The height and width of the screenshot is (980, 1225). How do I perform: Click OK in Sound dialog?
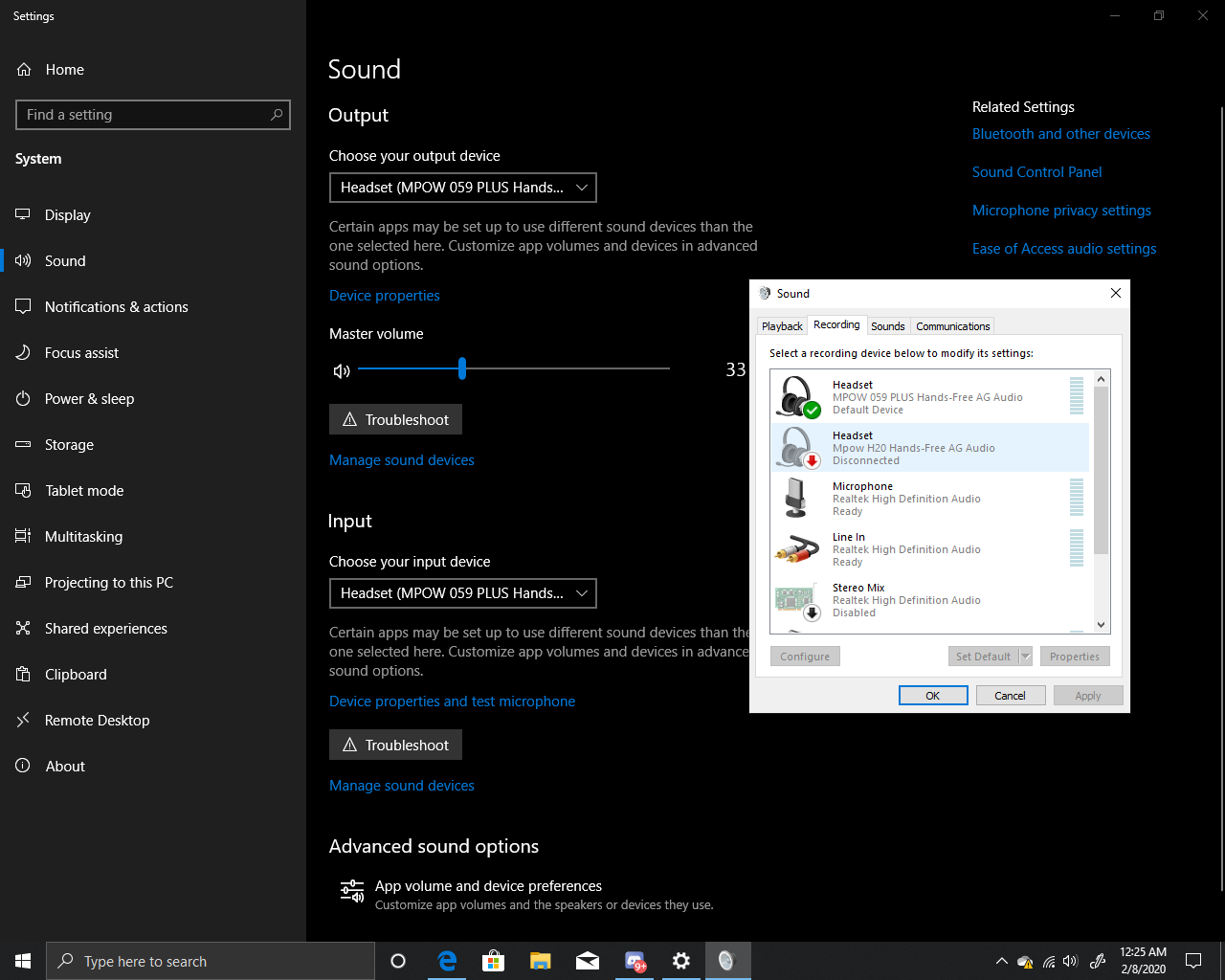tap(933, 696)
